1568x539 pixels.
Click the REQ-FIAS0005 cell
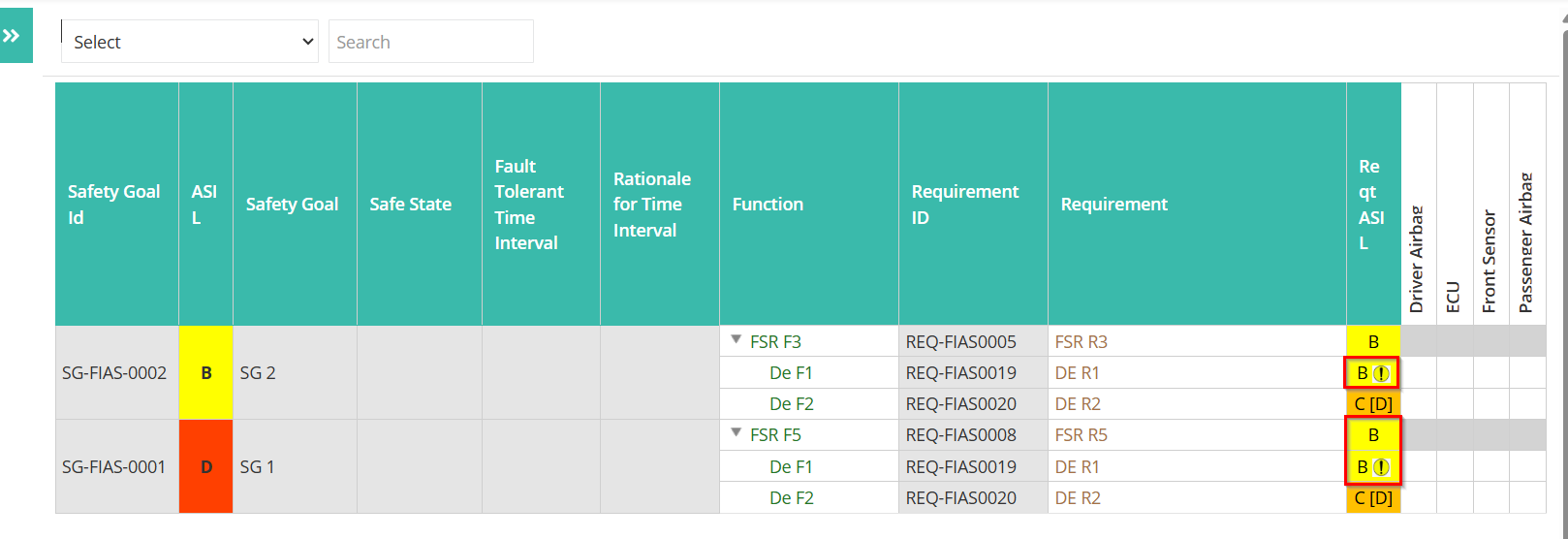[973, 341]
